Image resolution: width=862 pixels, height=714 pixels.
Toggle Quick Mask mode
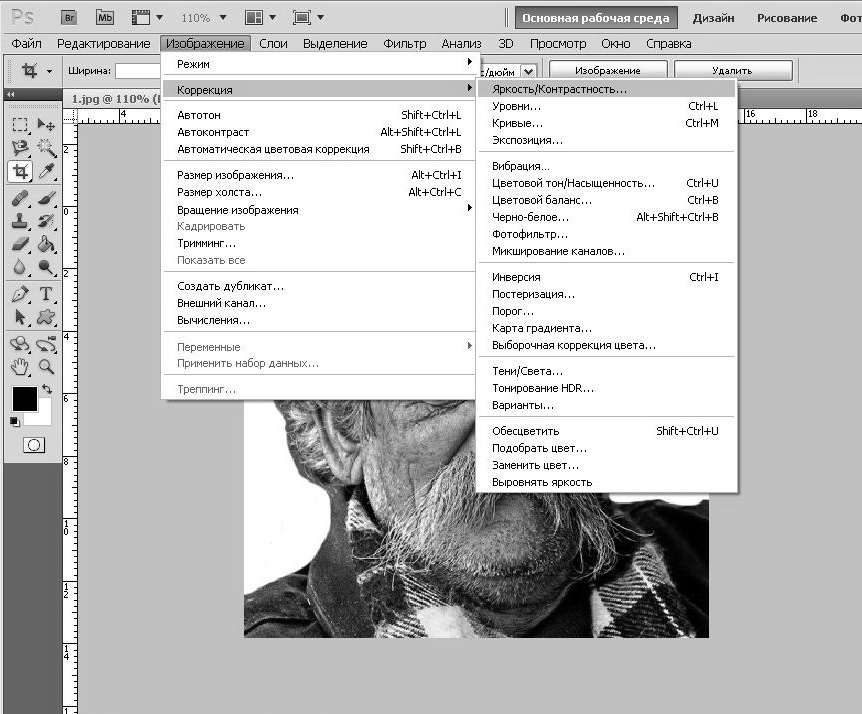click(34, 445)
